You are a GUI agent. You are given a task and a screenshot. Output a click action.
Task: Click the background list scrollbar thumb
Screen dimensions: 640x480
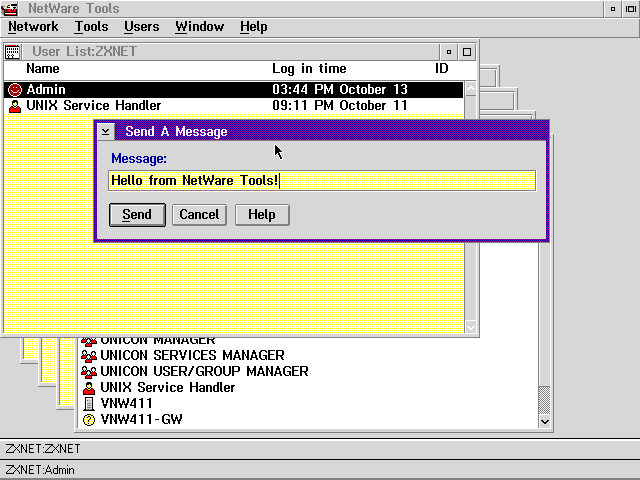(544, 400)
